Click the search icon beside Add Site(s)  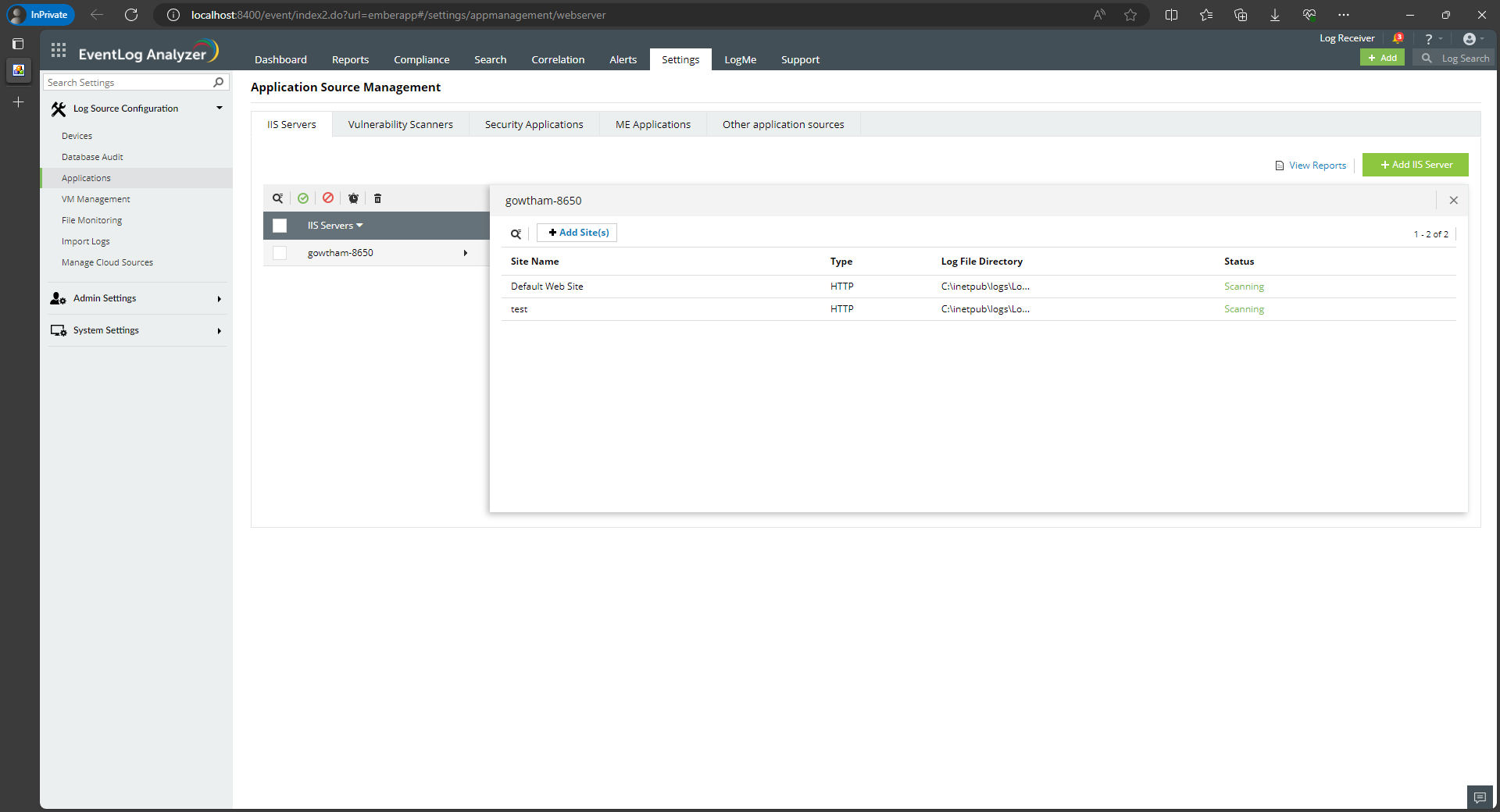[x=516, y=233]
